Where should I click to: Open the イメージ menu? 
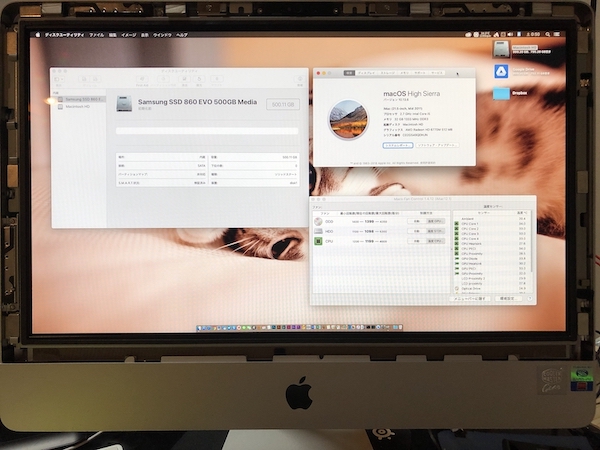pyautogui.click(x=129, y=35)
